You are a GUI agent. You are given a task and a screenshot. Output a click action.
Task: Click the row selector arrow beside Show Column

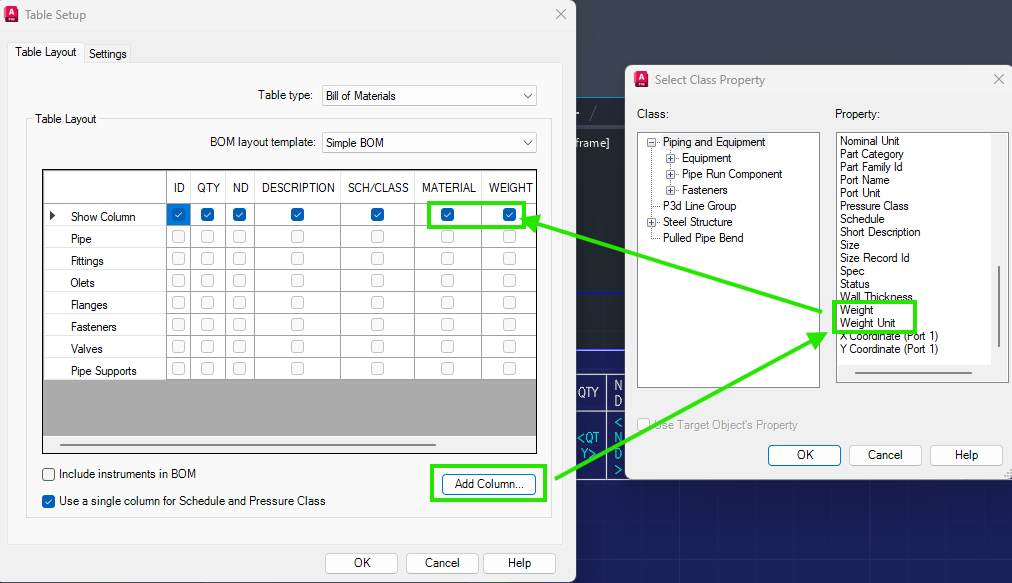point(52,216)
